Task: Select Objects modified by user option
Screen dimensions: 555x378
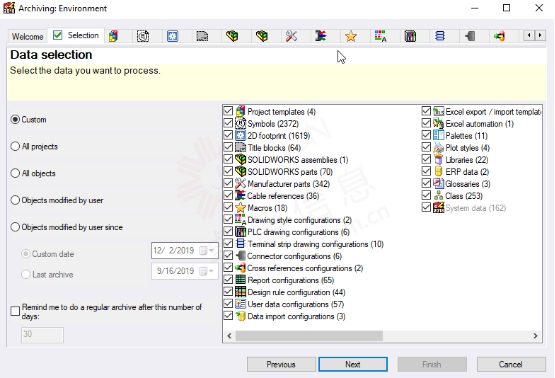Action: point(15,200)
